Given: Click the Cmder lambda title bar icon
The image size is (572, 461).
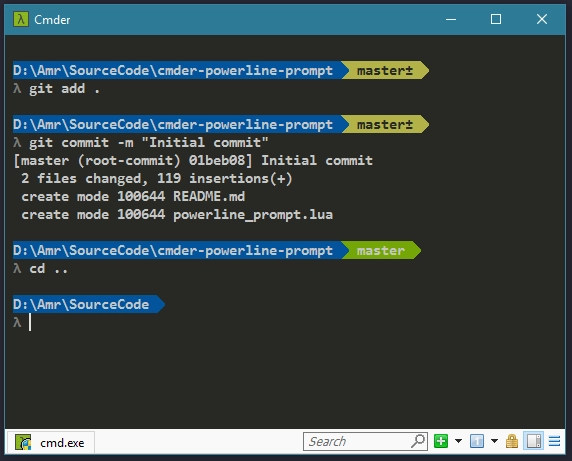Looking at the screenshot, I should (21, 19).
